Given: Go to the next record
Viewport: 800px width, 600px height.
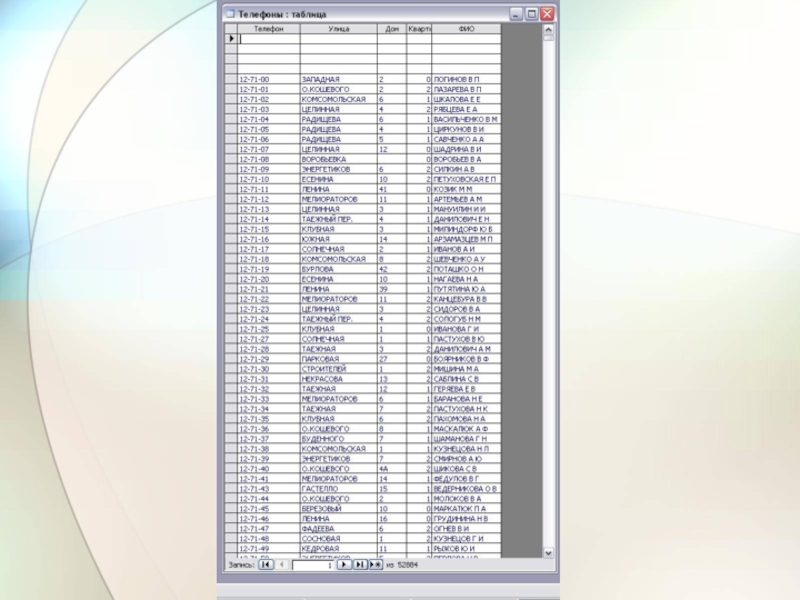Looking at the screenshot, I should (342, 564).
